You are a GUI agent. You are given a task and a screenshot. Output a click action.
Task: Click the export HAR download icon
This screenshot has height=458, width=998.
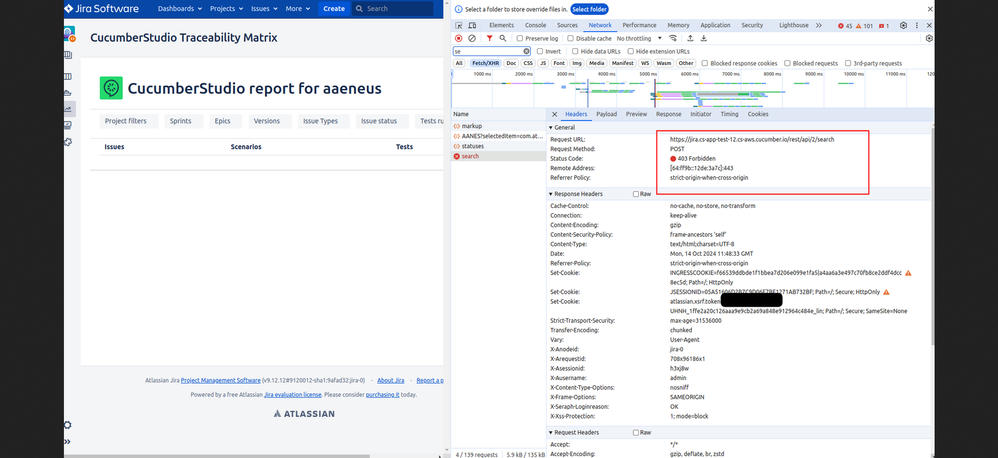click(x=703, y=38)
